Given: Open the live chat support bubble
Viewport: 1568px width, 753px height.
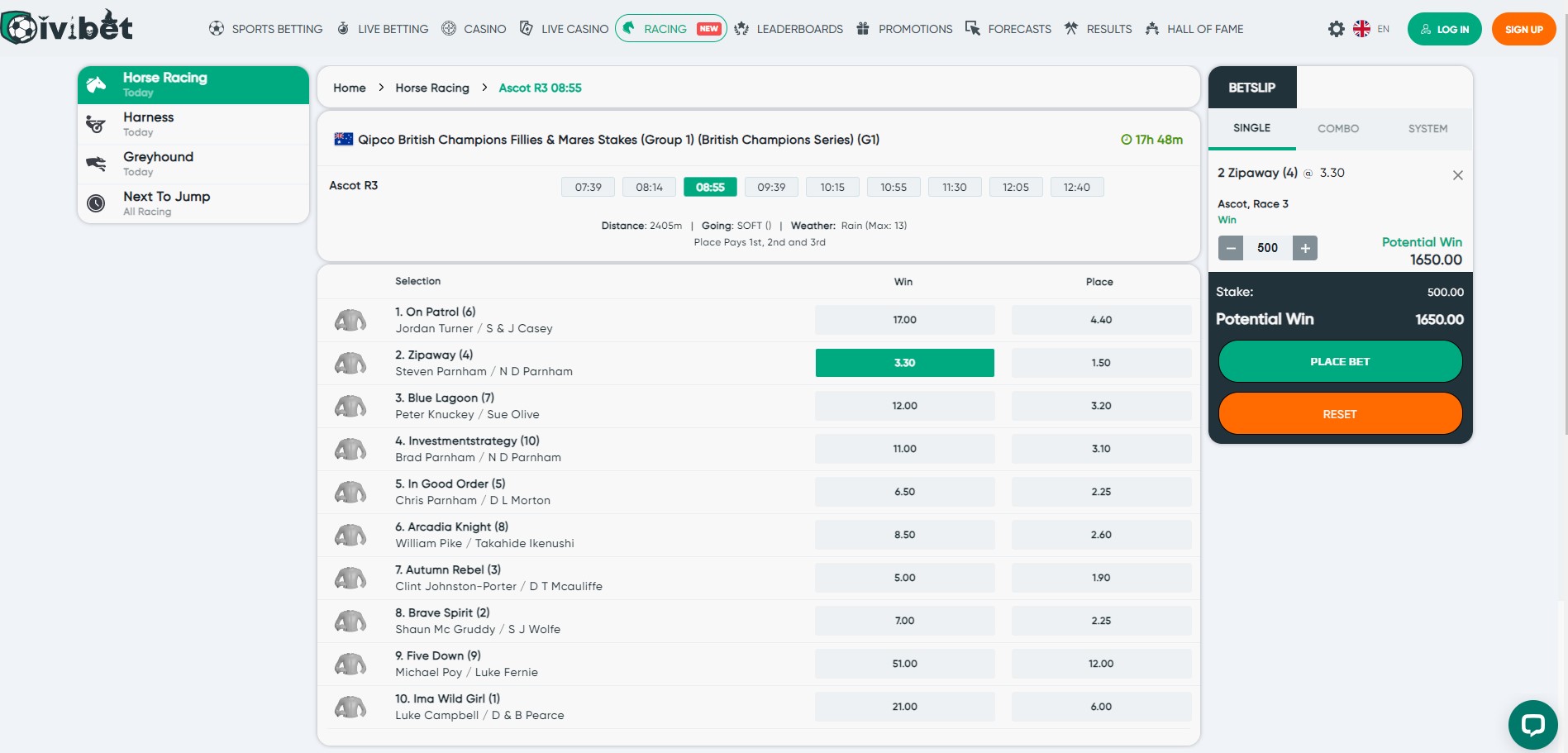Looking at the screenshot, I should coord(1532,725).
